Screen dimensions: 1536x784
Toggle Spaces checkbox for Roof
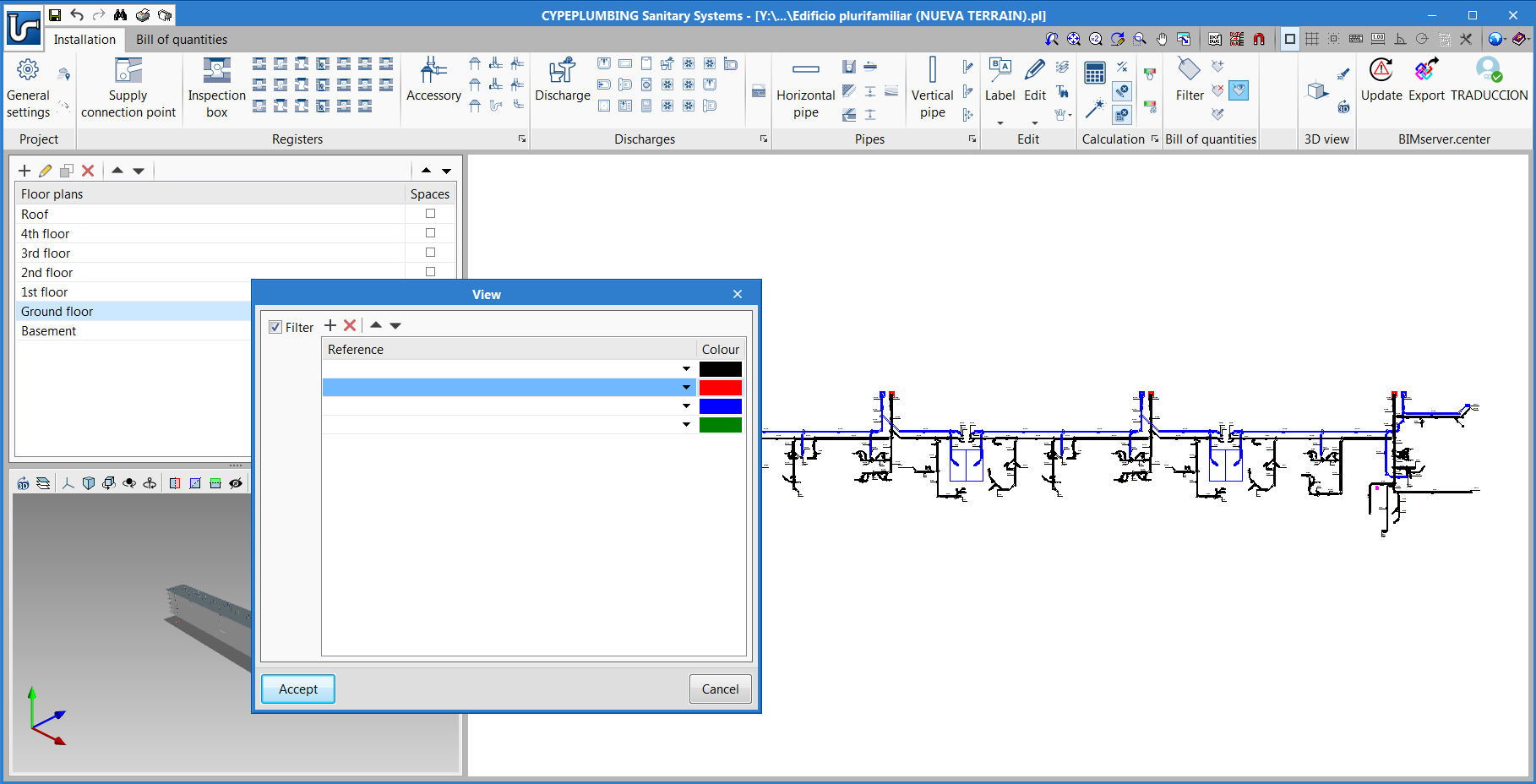coord(430,214)
